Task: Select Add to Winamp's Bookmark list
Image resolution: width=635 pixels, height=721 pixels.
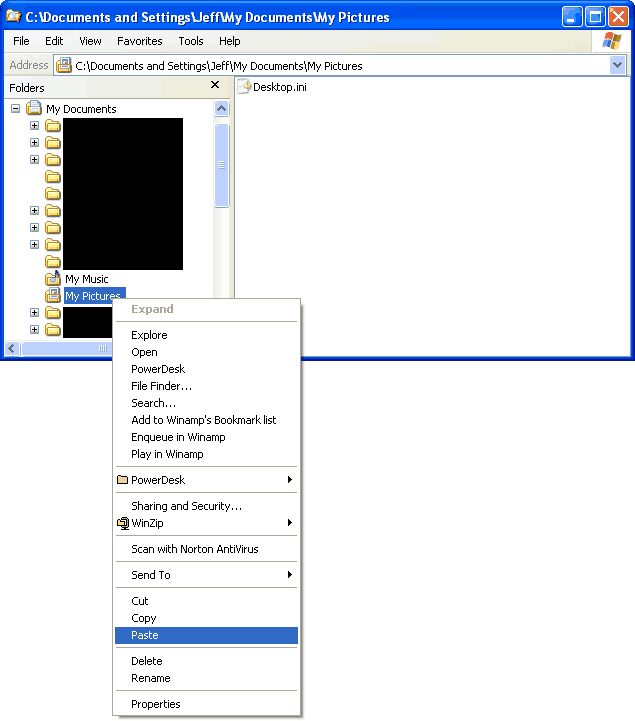Action: (206, 420)
